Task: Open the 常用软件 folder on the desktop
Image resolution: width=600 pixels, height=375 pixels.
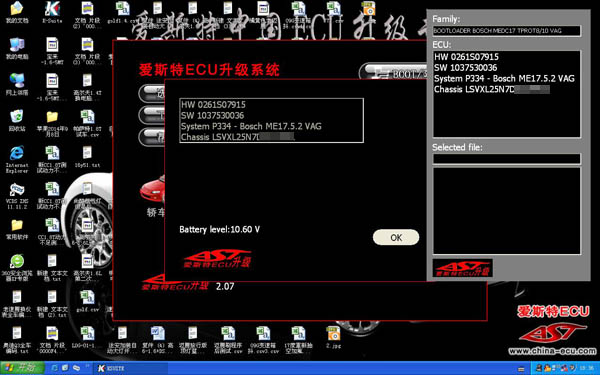Action: [x=17, y=229]
